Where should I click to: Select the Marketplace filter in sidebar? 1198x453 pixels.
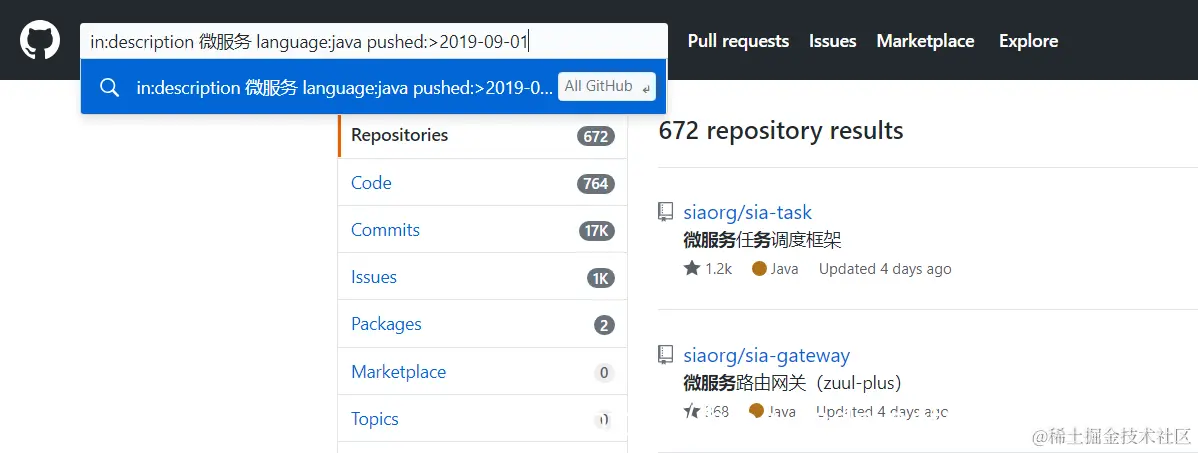[x=482, y=372]
